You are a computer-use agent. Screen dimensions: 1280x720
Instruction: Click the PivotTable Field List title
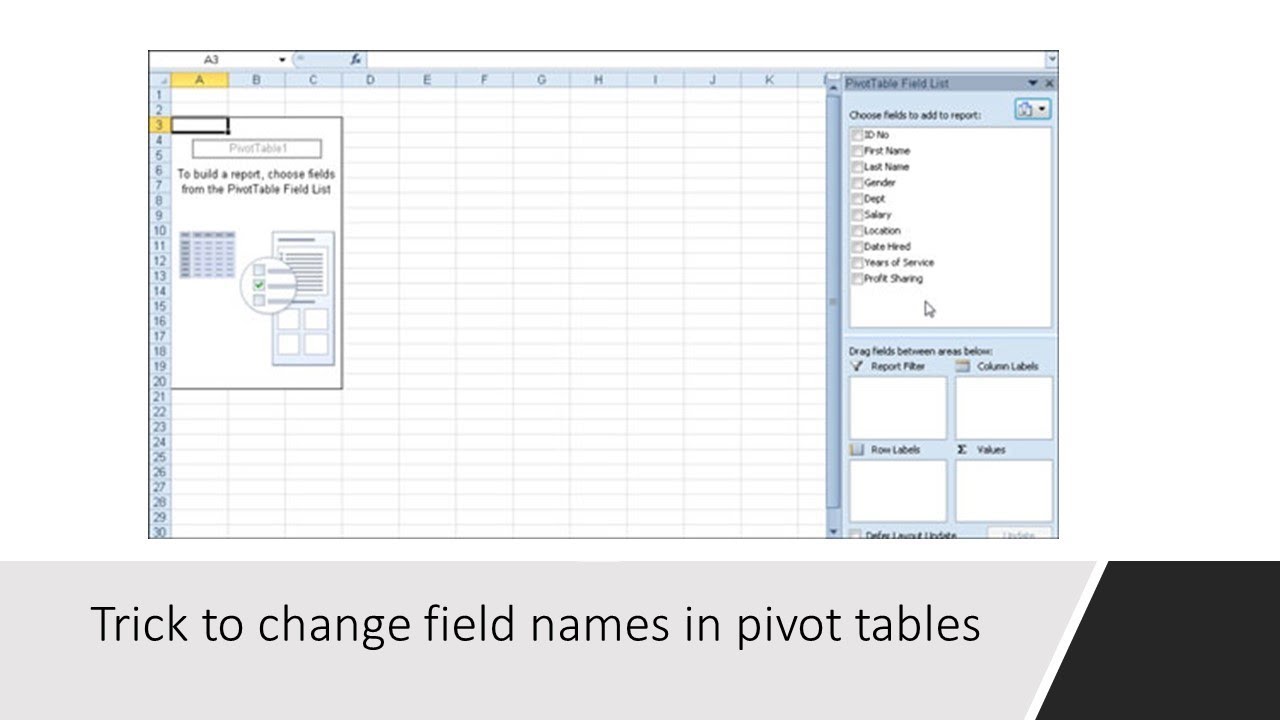pos(897,84)
